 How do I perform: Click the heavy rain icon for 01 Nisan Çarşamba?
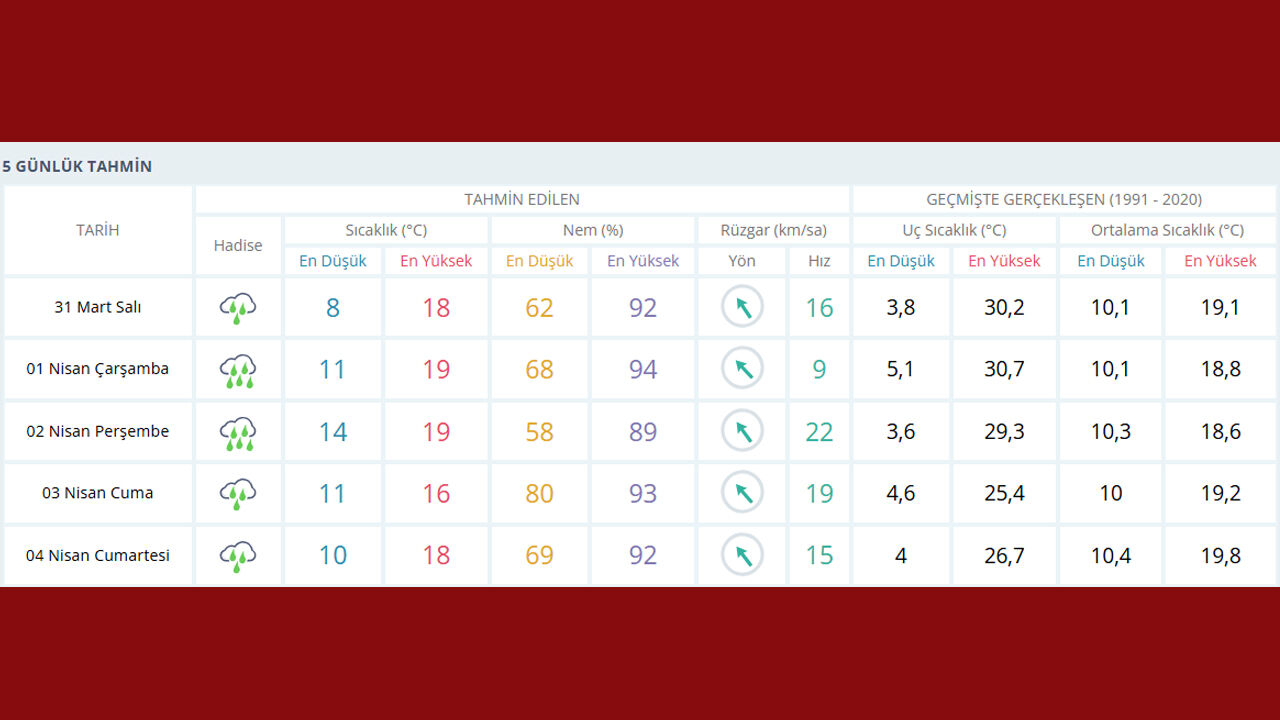pos(238,371)
